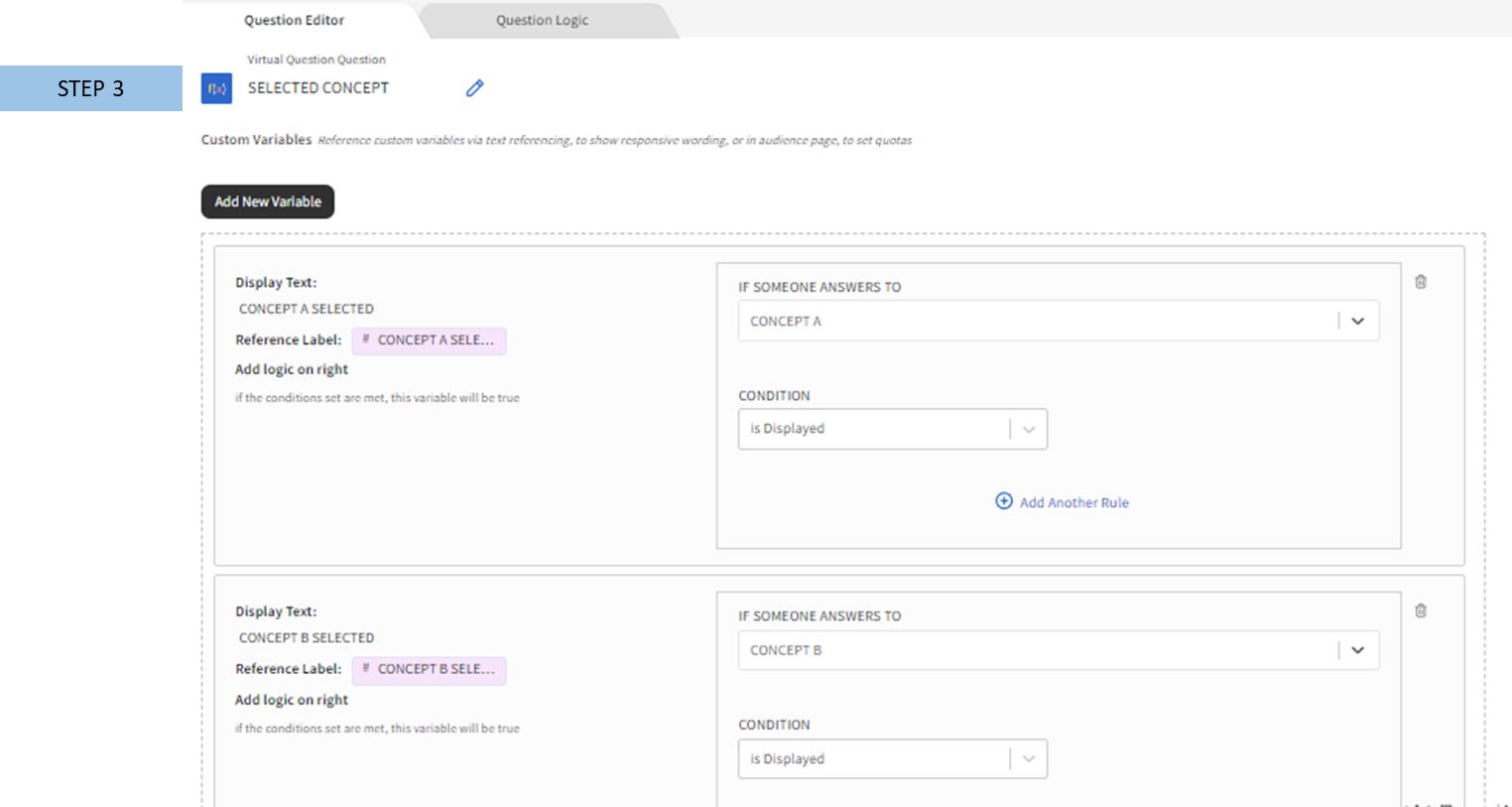
Task: Click the Custom Variables heading
Action: pyautogui.click(x=256, y=140)
